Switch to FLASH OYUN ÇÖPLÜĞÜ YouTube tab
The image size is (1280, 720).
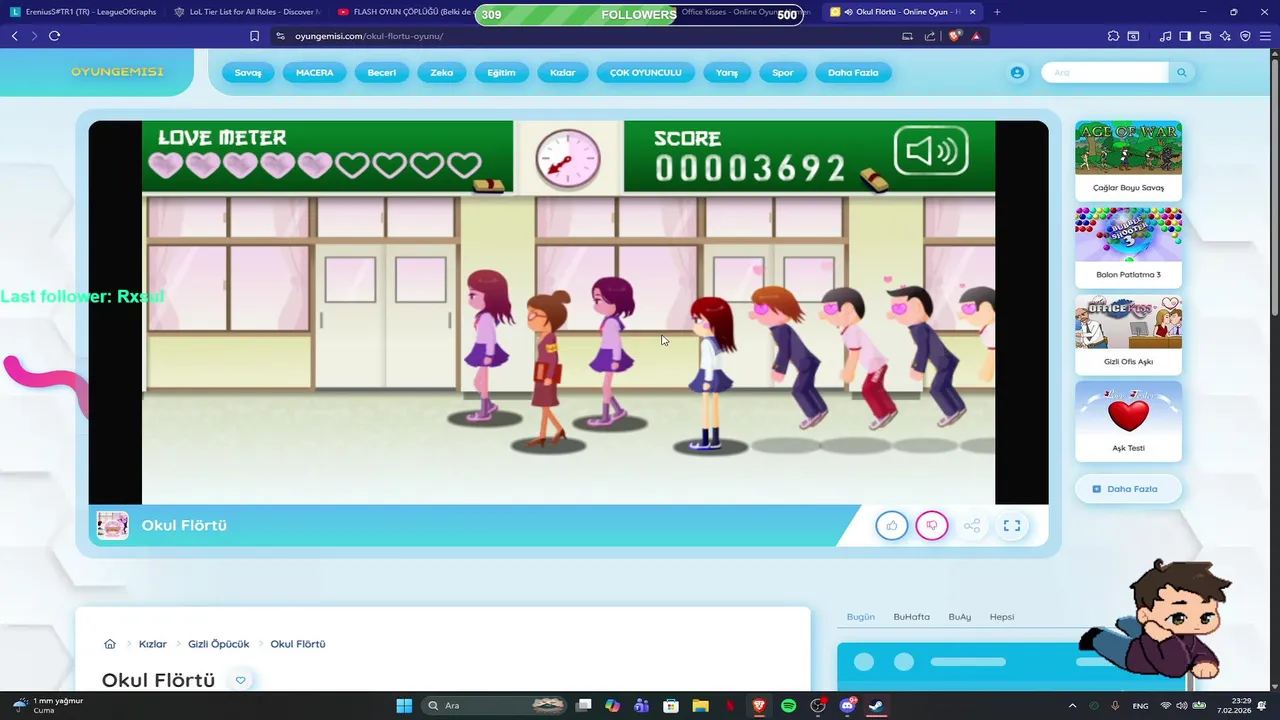(405, 12)
